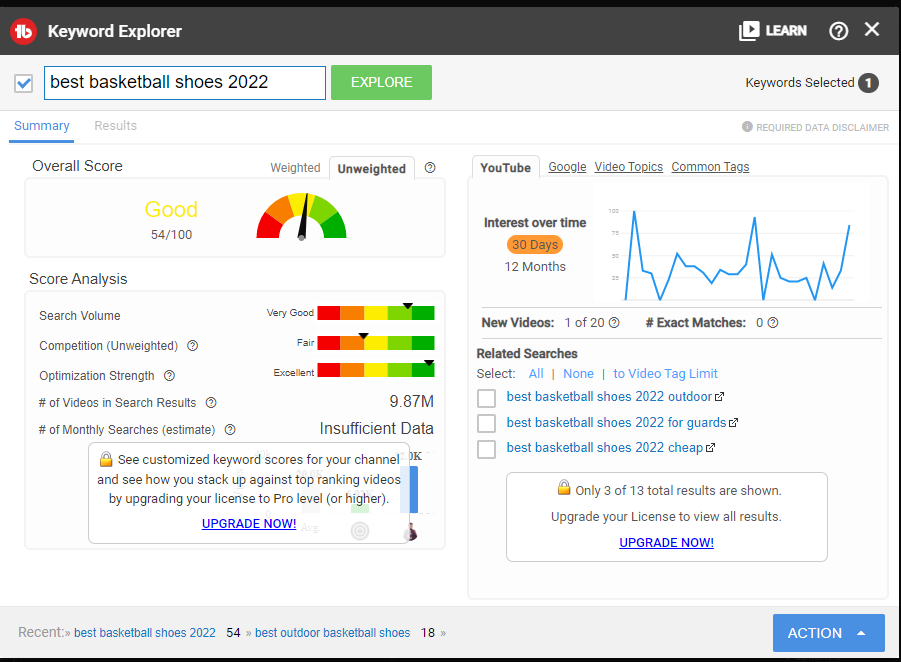Select related searches to Video Tag Limit
The height and width of the screenshot is (662, 901).
[665, 374]
